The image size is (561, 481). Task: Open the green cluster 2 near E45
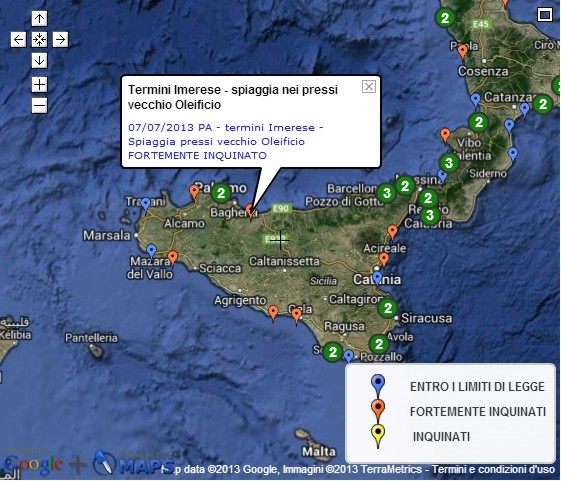445,18
